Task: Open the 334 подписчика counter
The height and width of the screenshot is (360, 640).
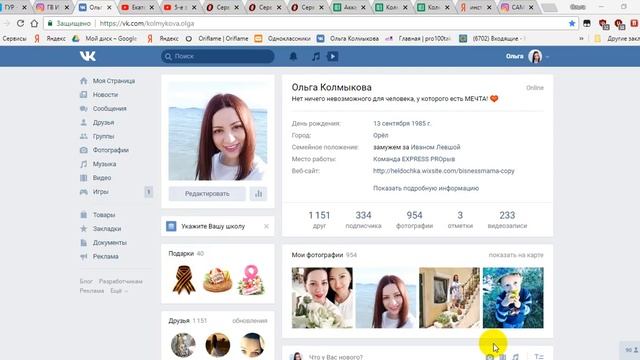Action: pos(363,219)
